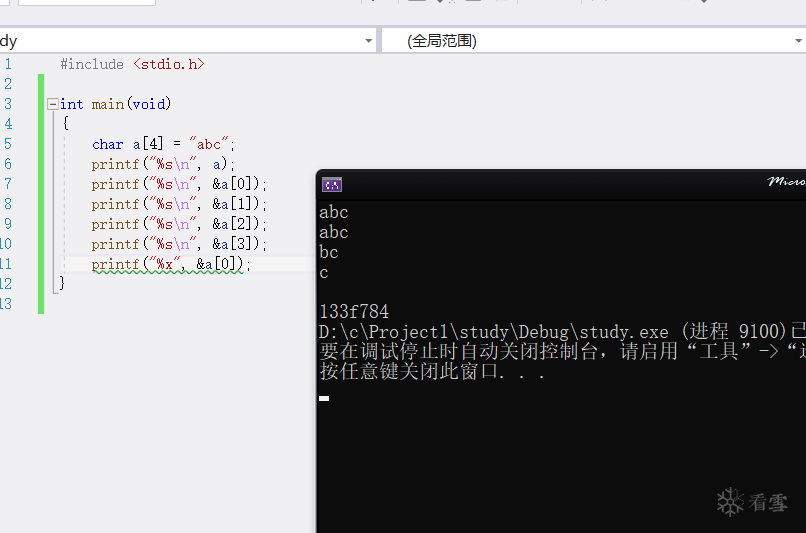Viewport: 806px width, 533px height.
Task: Collapse the main function outline box
Action: point(52,104)
